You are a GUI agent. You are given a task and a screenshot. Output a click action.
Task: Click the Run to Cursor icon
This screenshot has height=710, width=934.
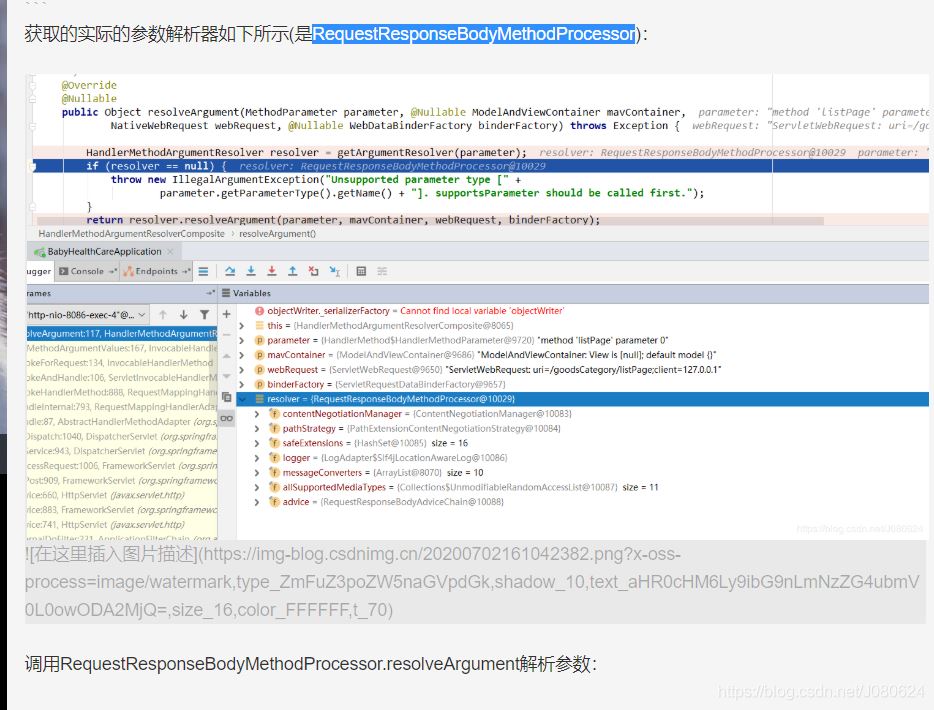335,271
